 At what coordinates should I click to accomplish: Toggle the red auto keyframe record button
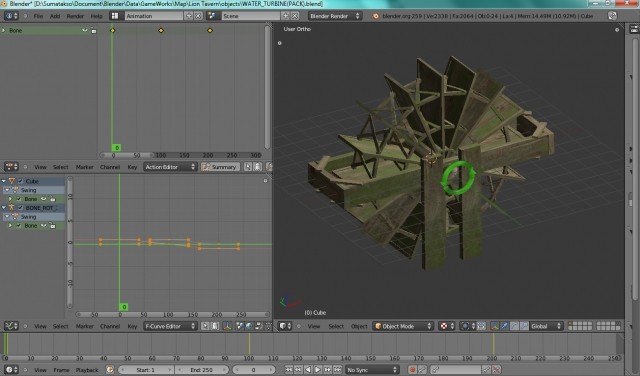point(412,369)
